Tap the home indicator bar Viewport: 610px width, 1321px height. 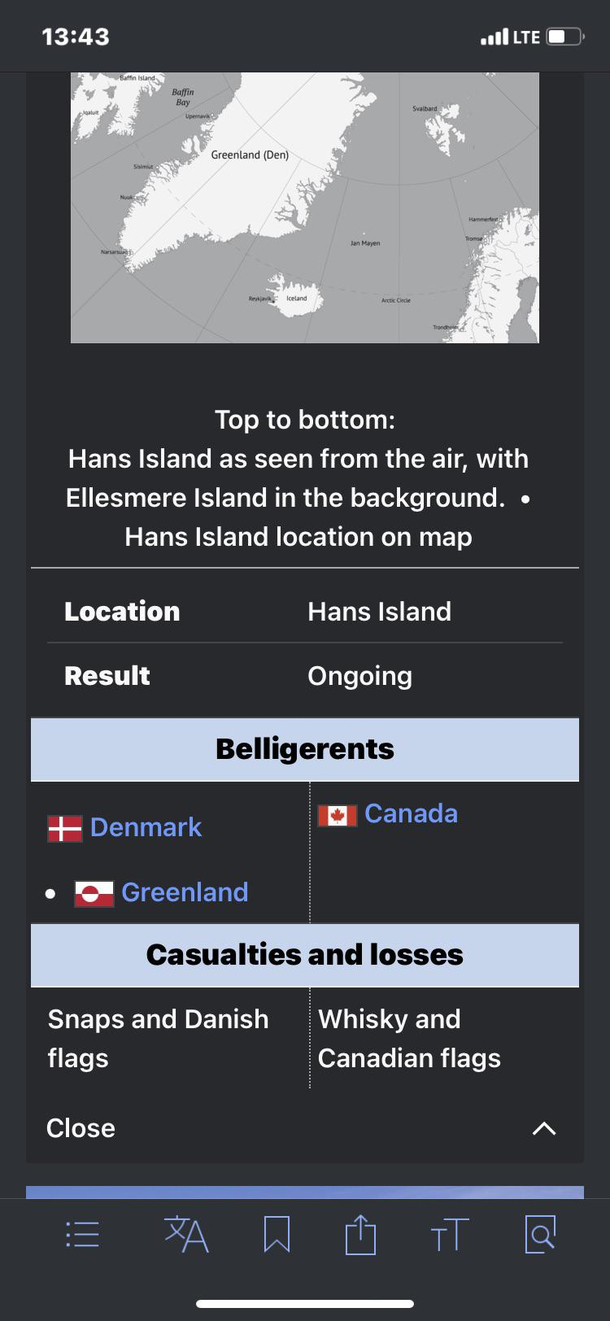[x=305, y=1303]
